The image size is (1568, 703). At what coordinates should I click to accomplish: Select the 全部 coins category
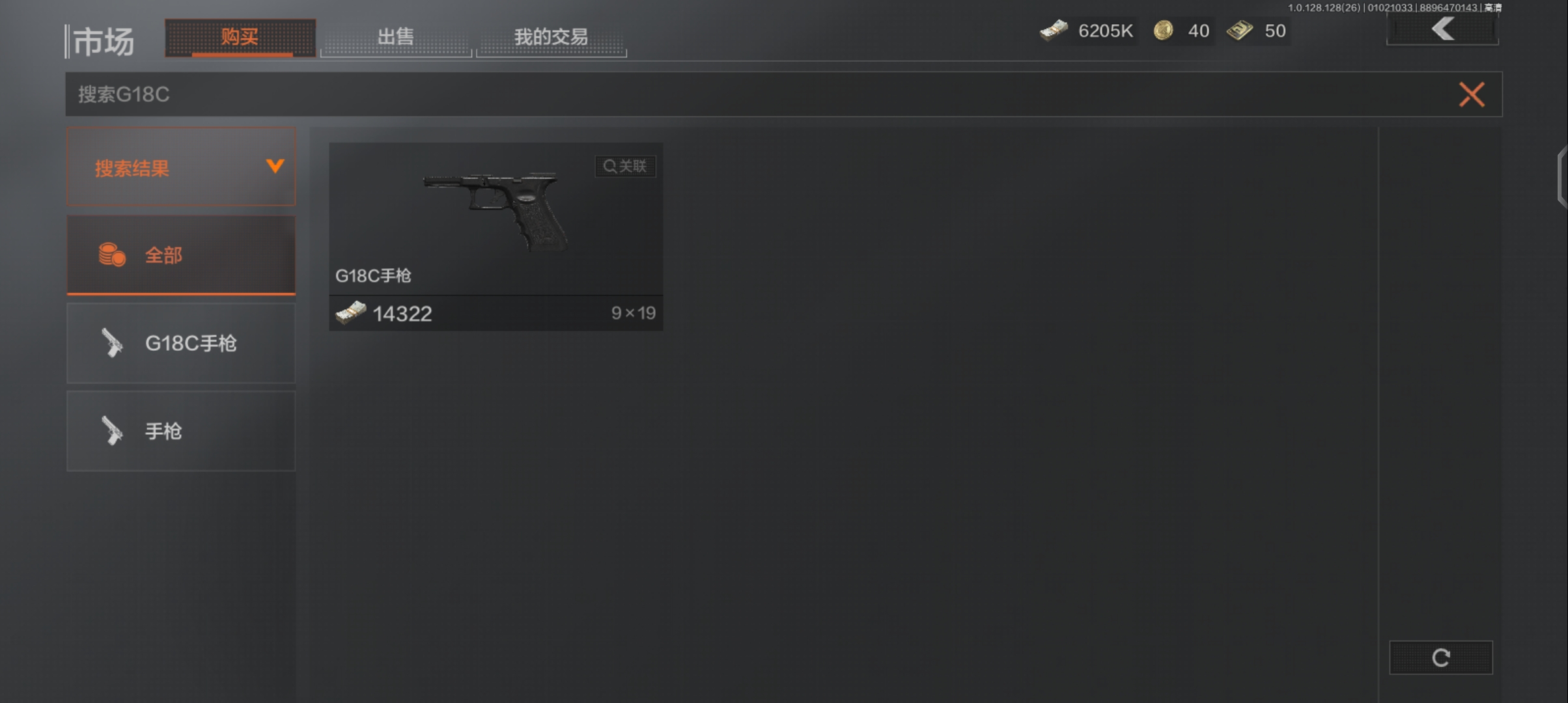point(181,255)
